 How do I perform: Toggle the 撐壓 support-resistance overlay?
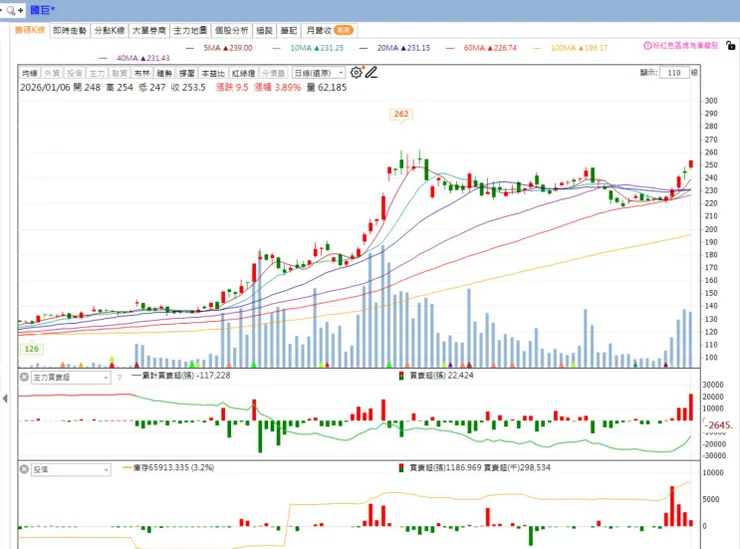point(187,73)
